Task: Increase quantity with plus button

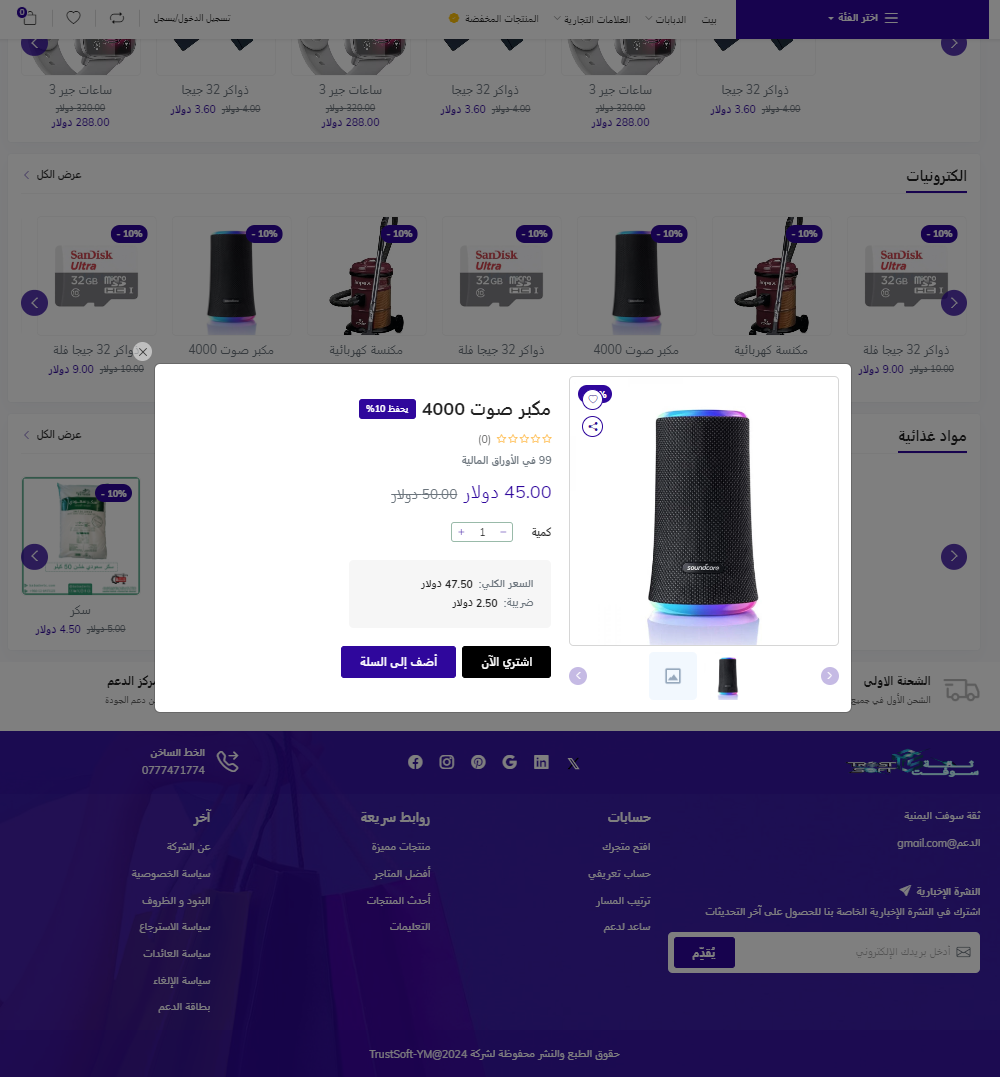Action: (x=461, y=532)
